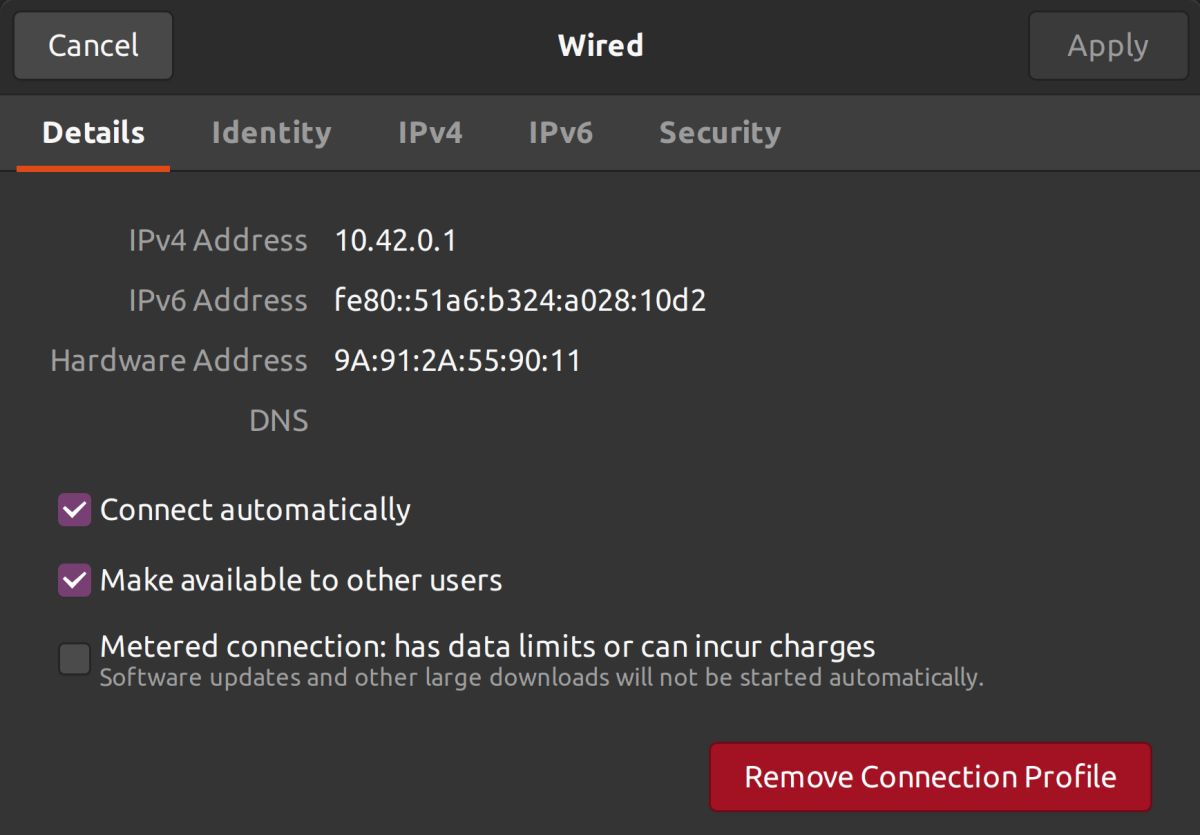Click the Wired dialog title
The height and width of the screenshot is (835, 1200).
pyautogui.click(x=600, y=46)
